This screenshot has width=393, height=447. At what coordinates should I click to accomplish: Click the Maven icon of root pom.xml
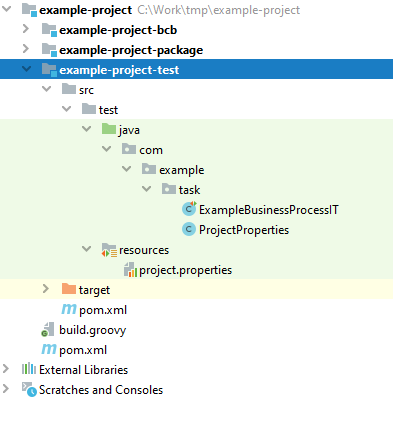pos(49,349)
